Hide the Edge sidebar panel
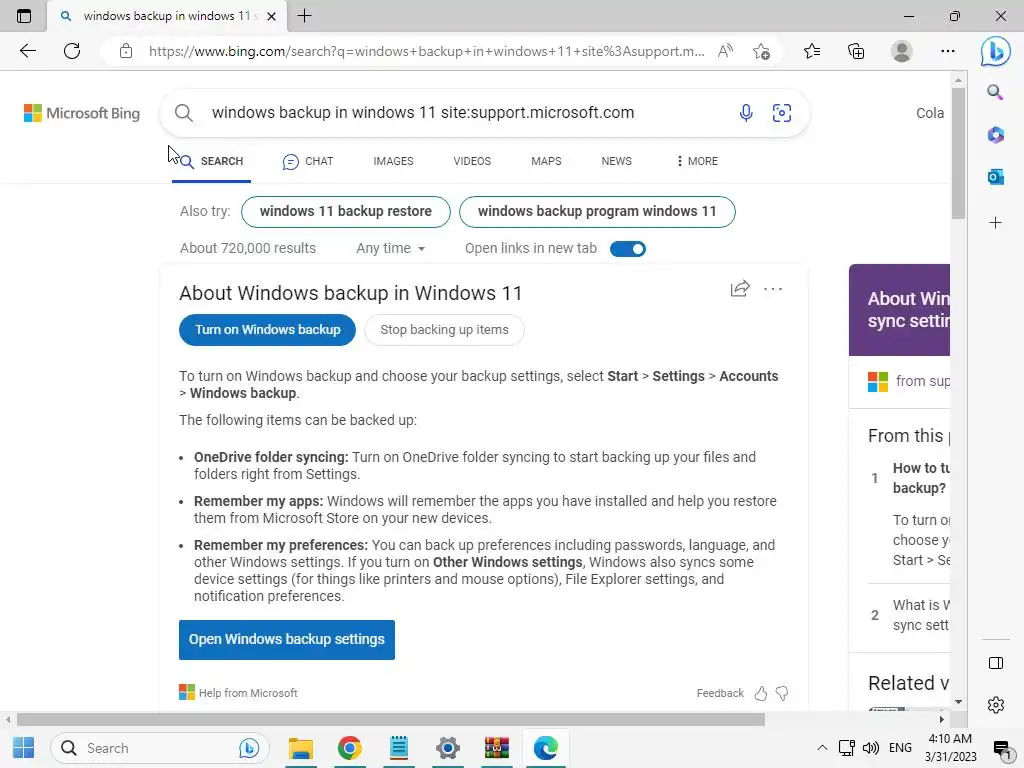The height and width of the screenshot is (768, 1024). coord(996,664)
